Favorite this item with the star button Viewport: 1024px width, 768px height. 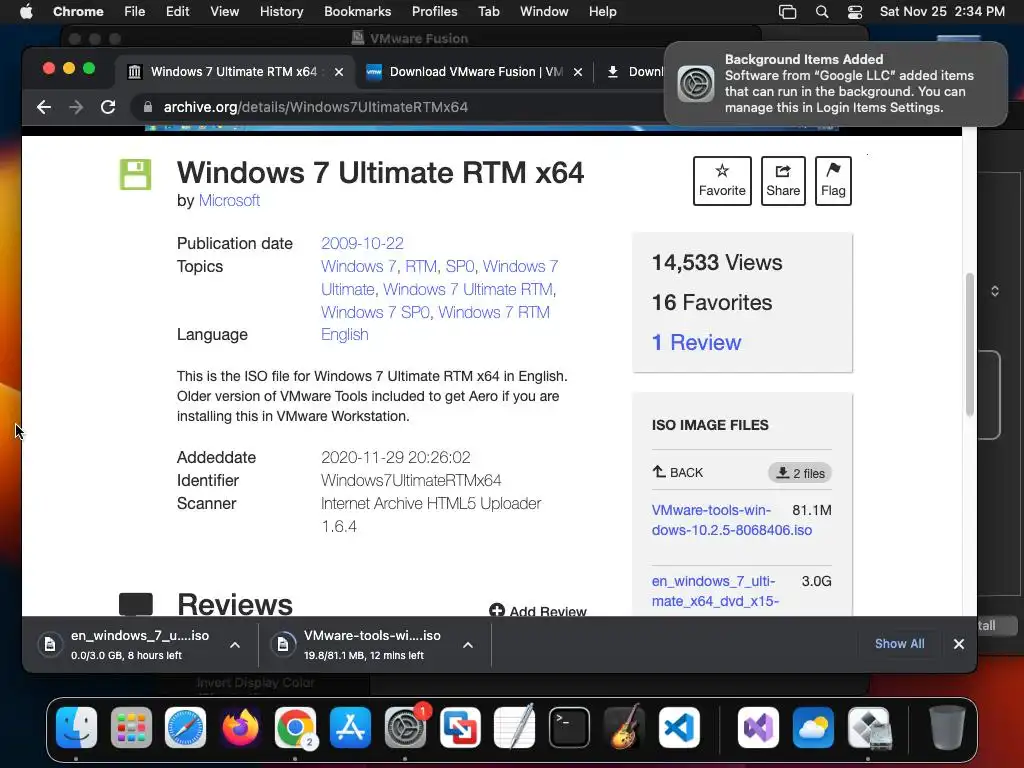pos(722,181)
